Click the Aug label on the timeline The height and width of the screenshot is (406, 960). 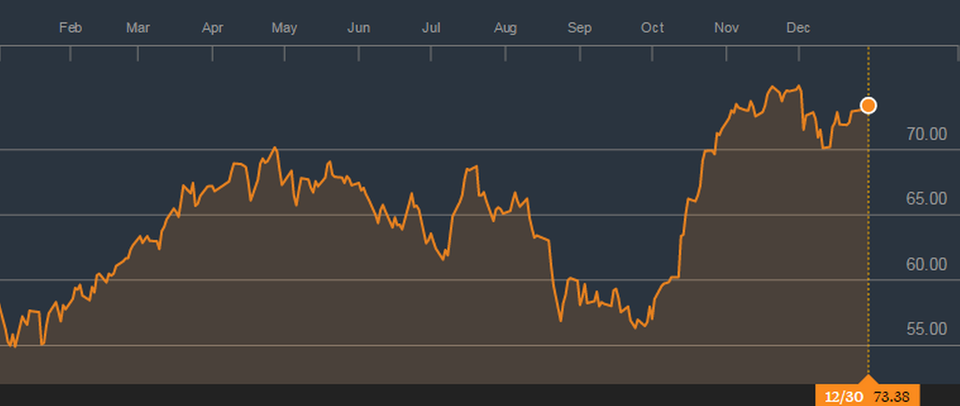(x=505, y=28)
